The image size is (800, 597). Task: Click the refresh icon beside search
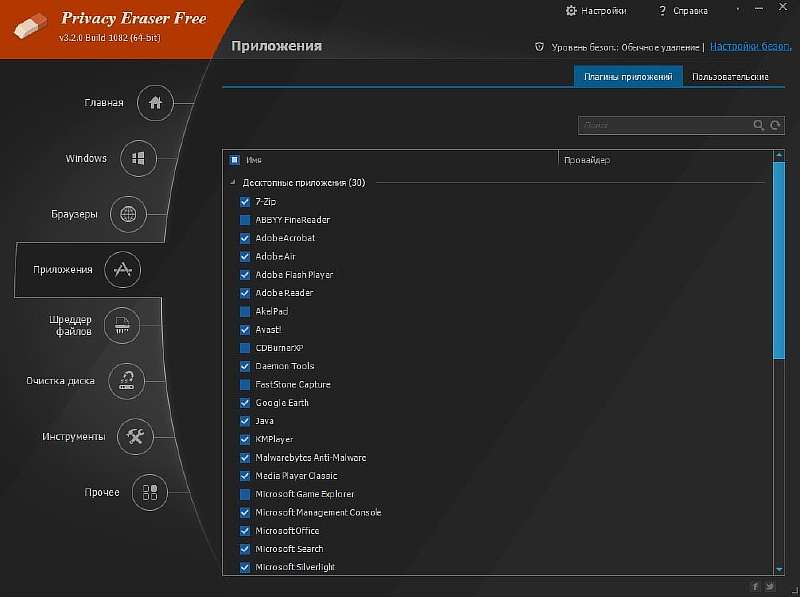[x=775, y=126]
